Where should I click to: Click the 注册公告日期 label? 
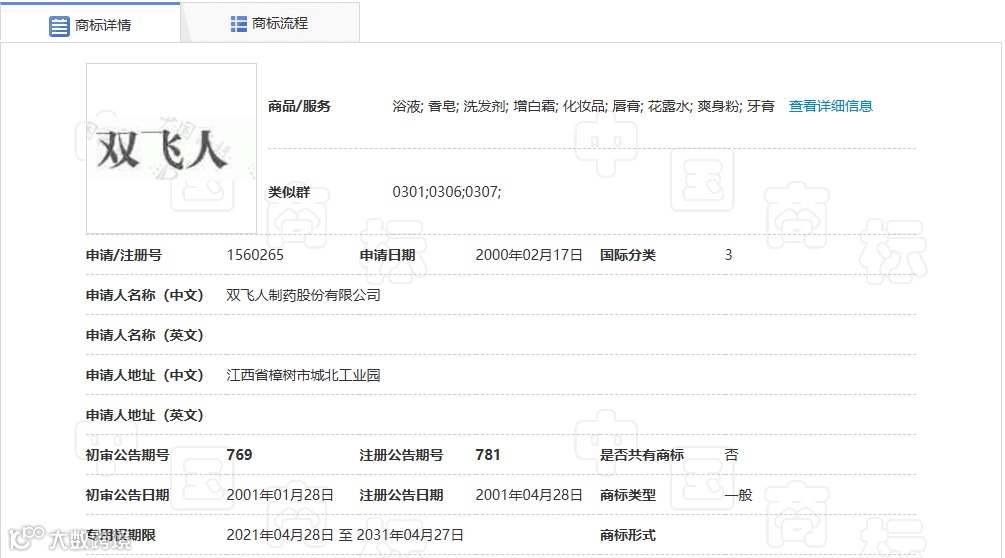[401, 495]
